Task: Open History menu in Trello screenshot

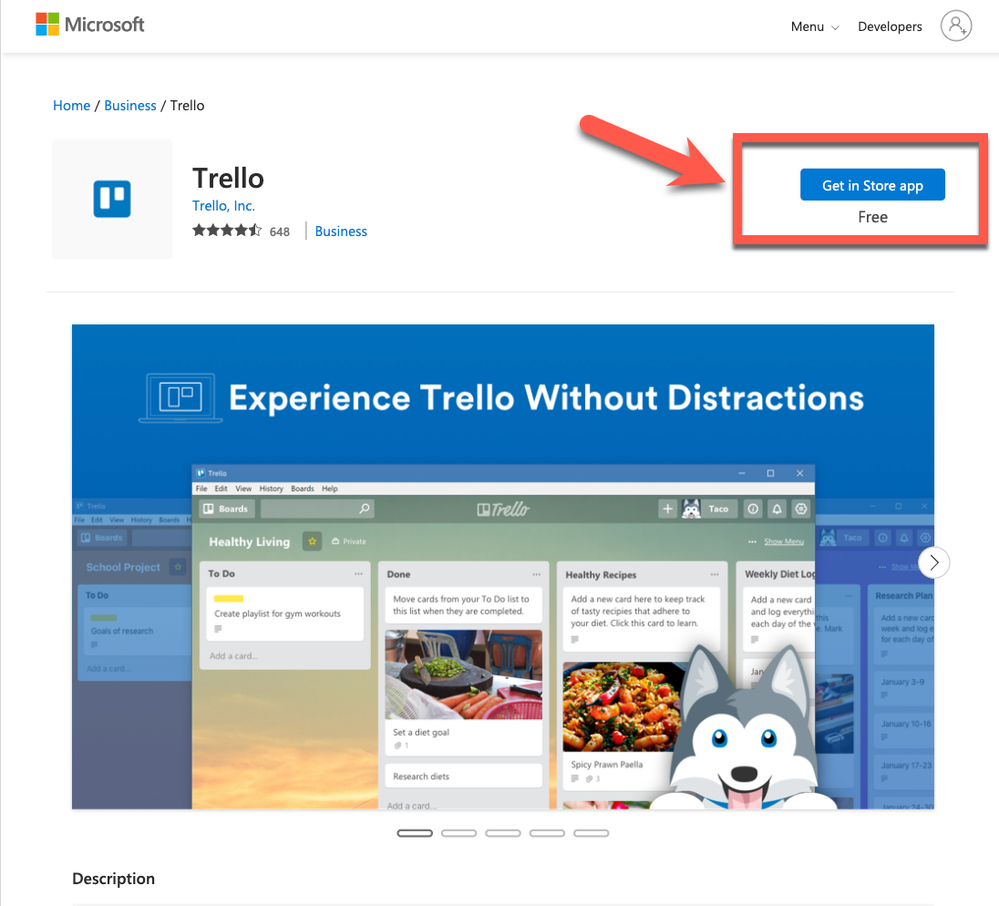Action: coord(271,489)
